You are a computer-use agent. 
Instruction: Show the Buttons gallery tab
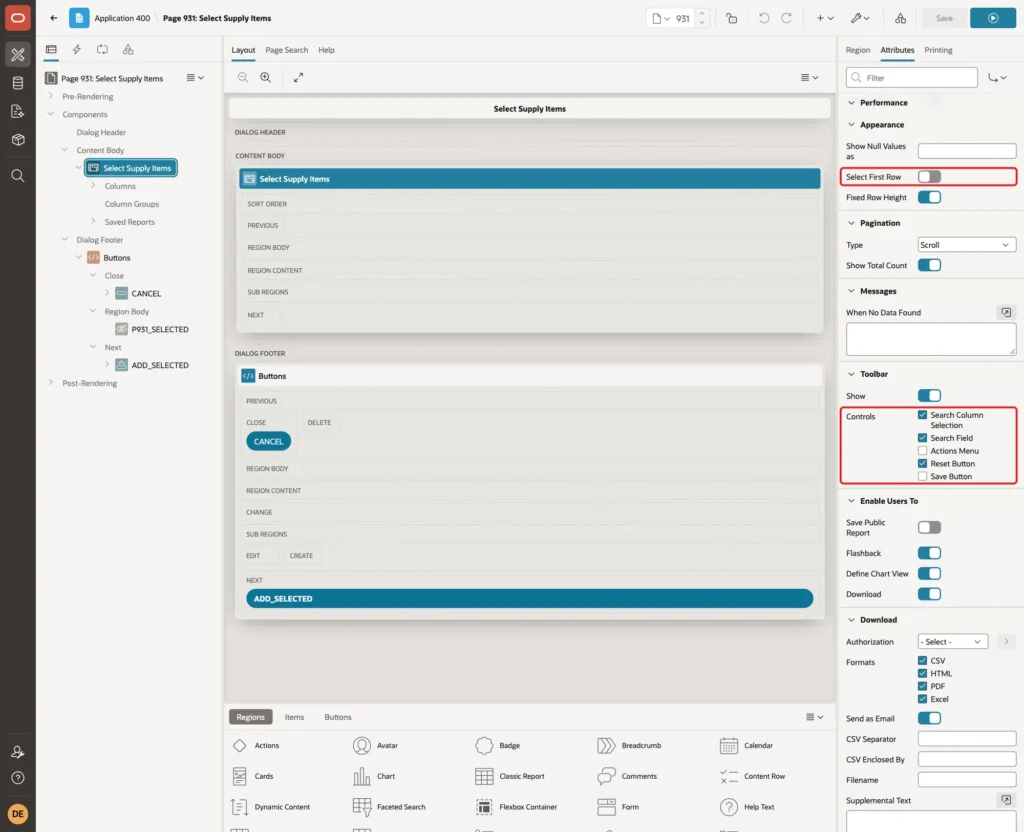[338, 716]
